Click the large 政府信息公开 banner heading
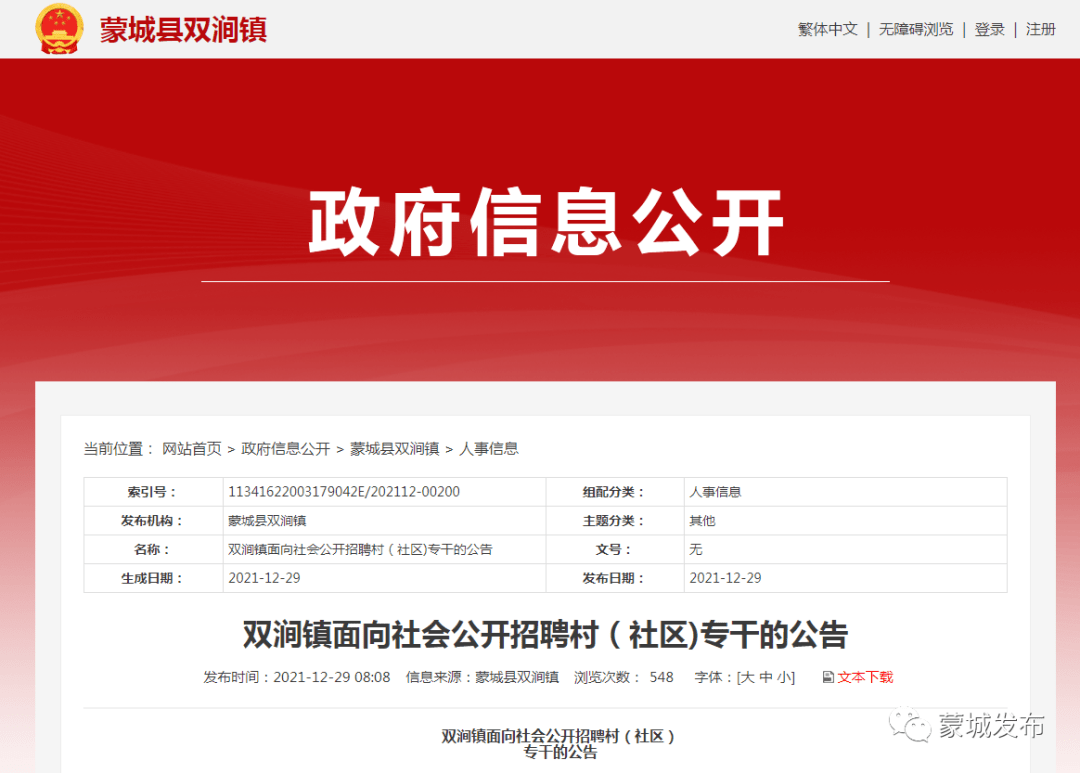The image size is (1080, 773). [x=545, y=222]
